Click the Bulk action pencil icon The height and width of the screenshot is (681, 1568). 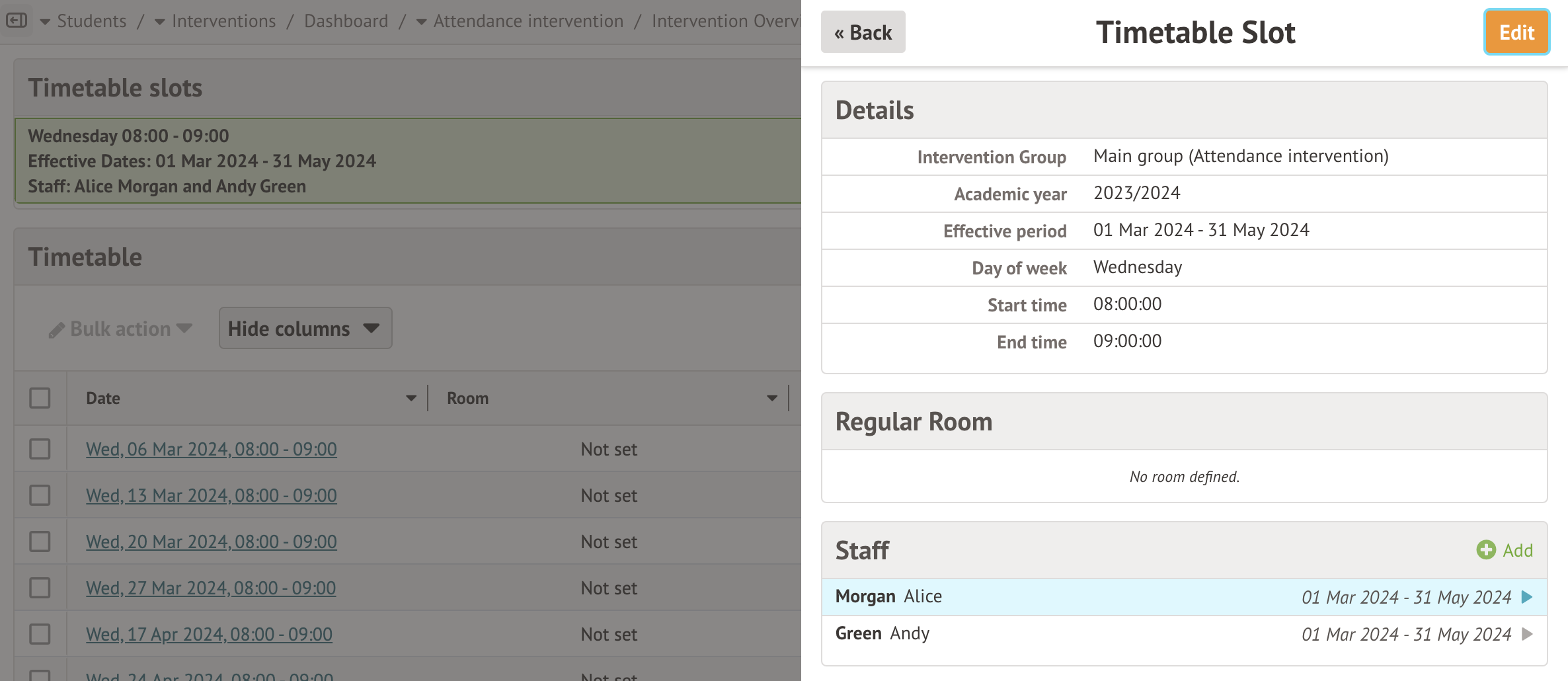pos(57,330)
